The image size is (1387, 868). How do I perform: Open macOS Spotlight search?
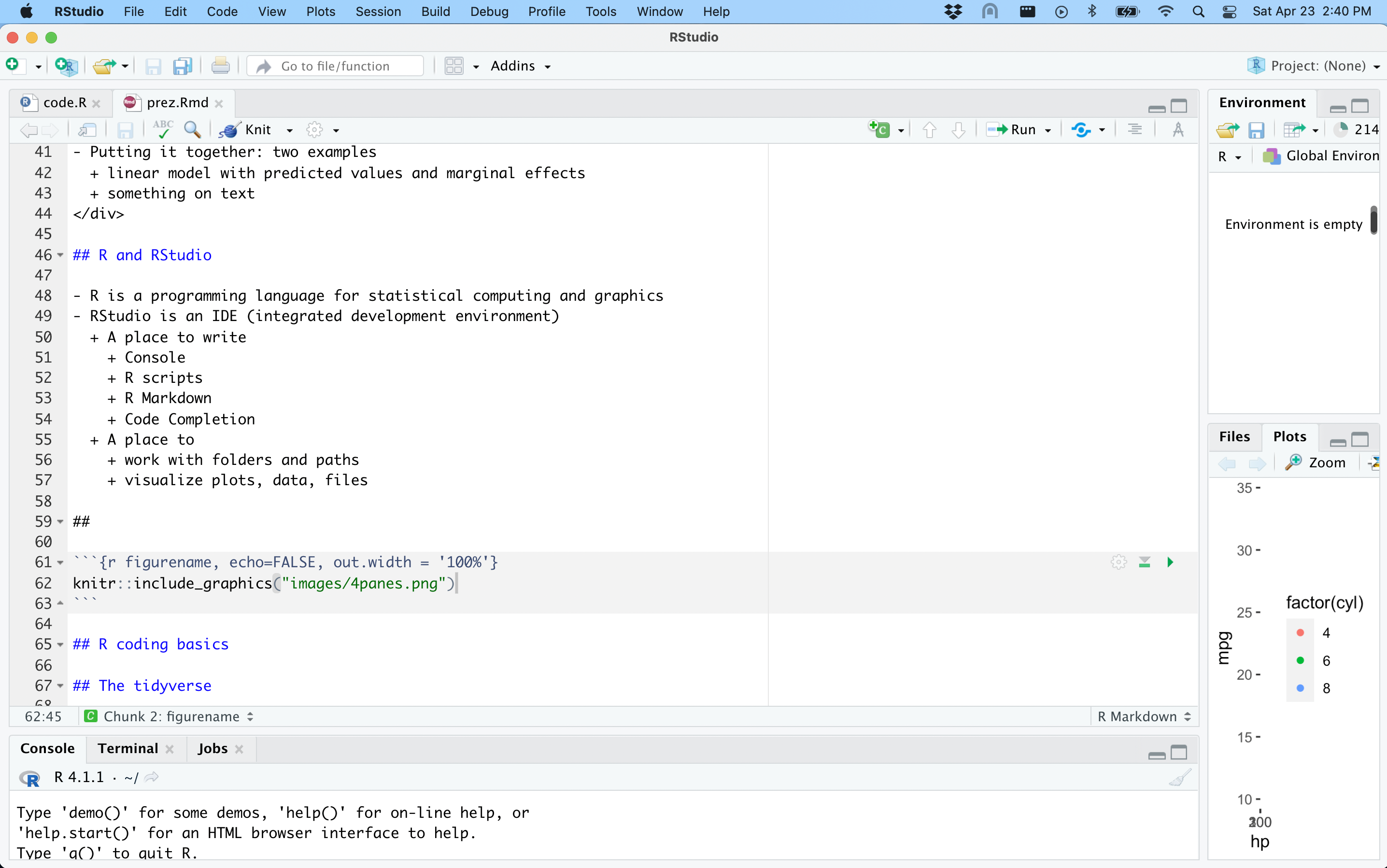click(1198, 12)
